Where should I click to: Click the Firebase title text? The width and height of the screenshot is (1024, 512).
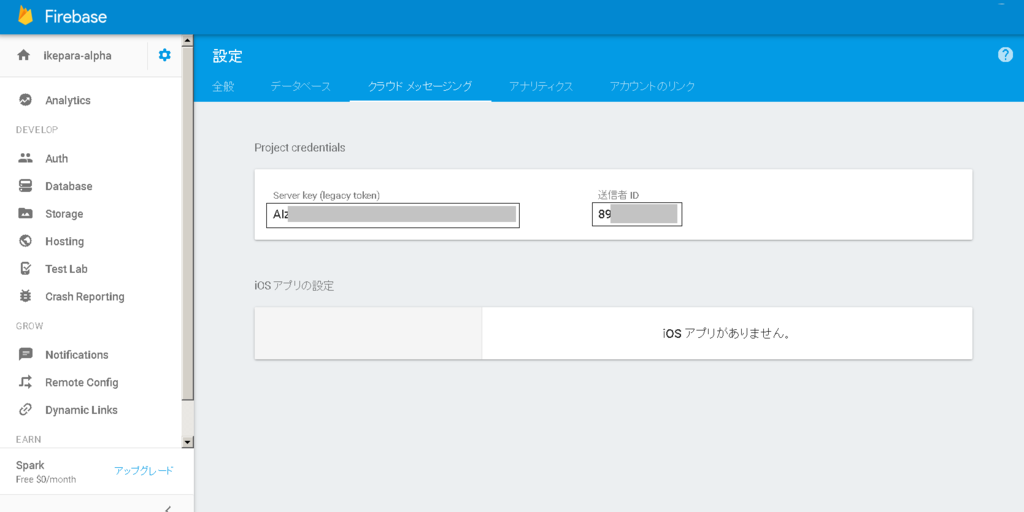coord(76,17)
